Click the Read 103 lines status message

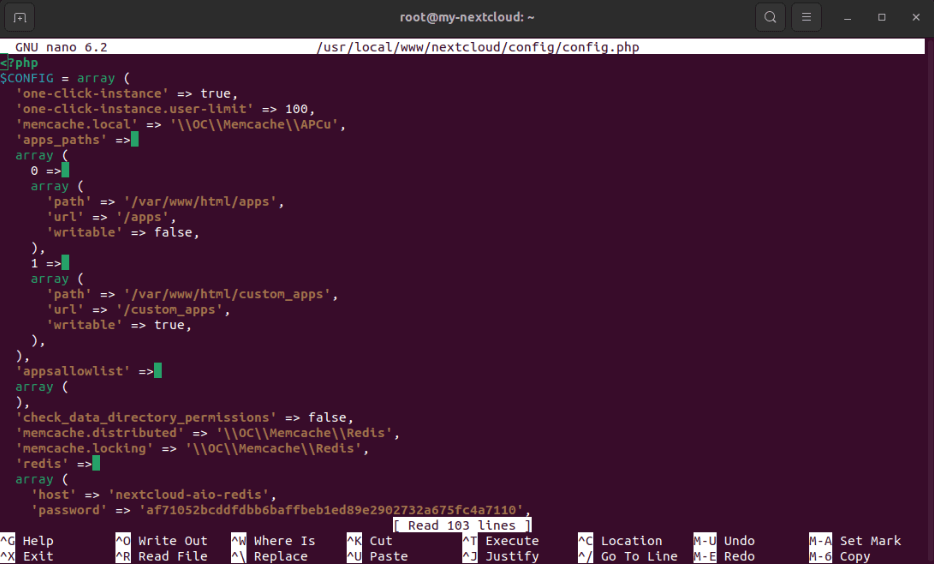pos(462,526)
